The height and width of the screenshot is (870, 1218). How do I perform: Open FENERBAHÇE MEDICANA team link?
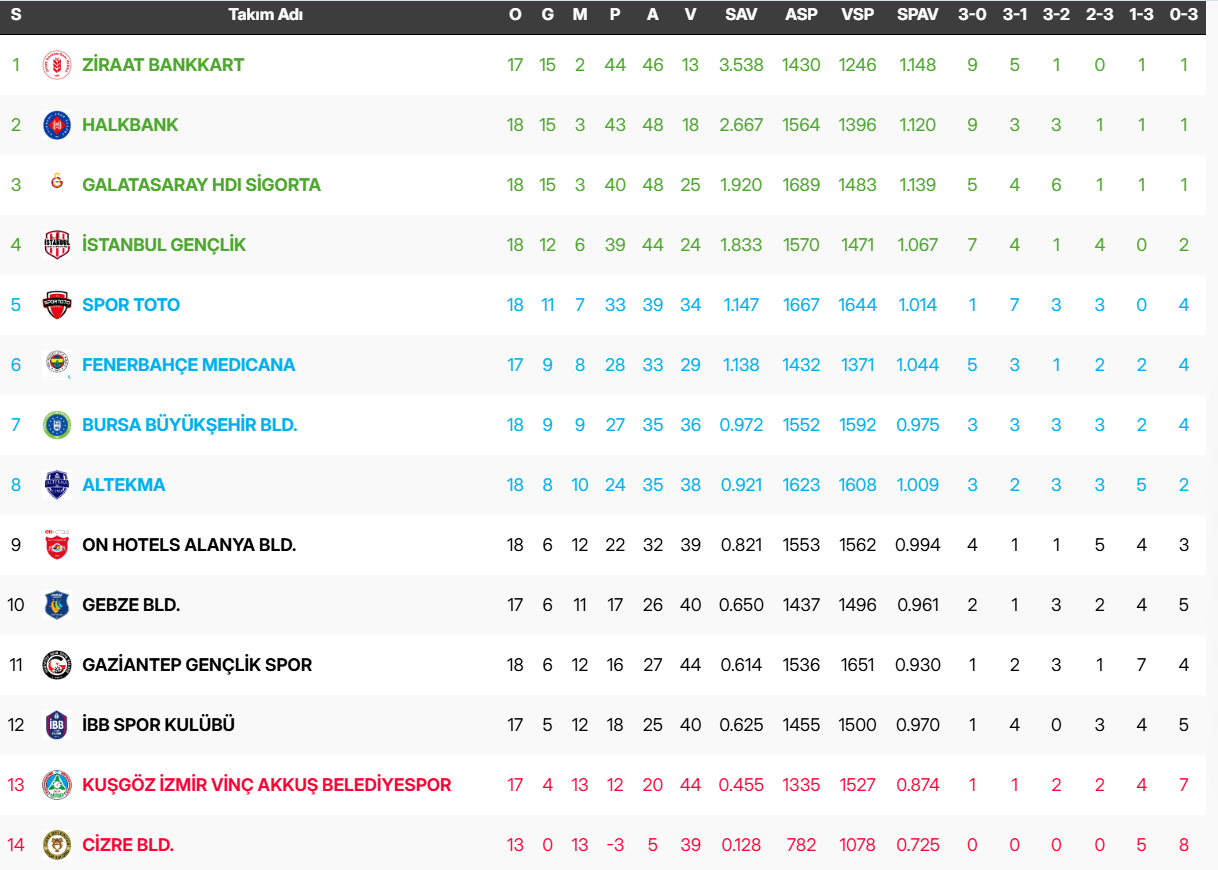(x=188, y=365)
